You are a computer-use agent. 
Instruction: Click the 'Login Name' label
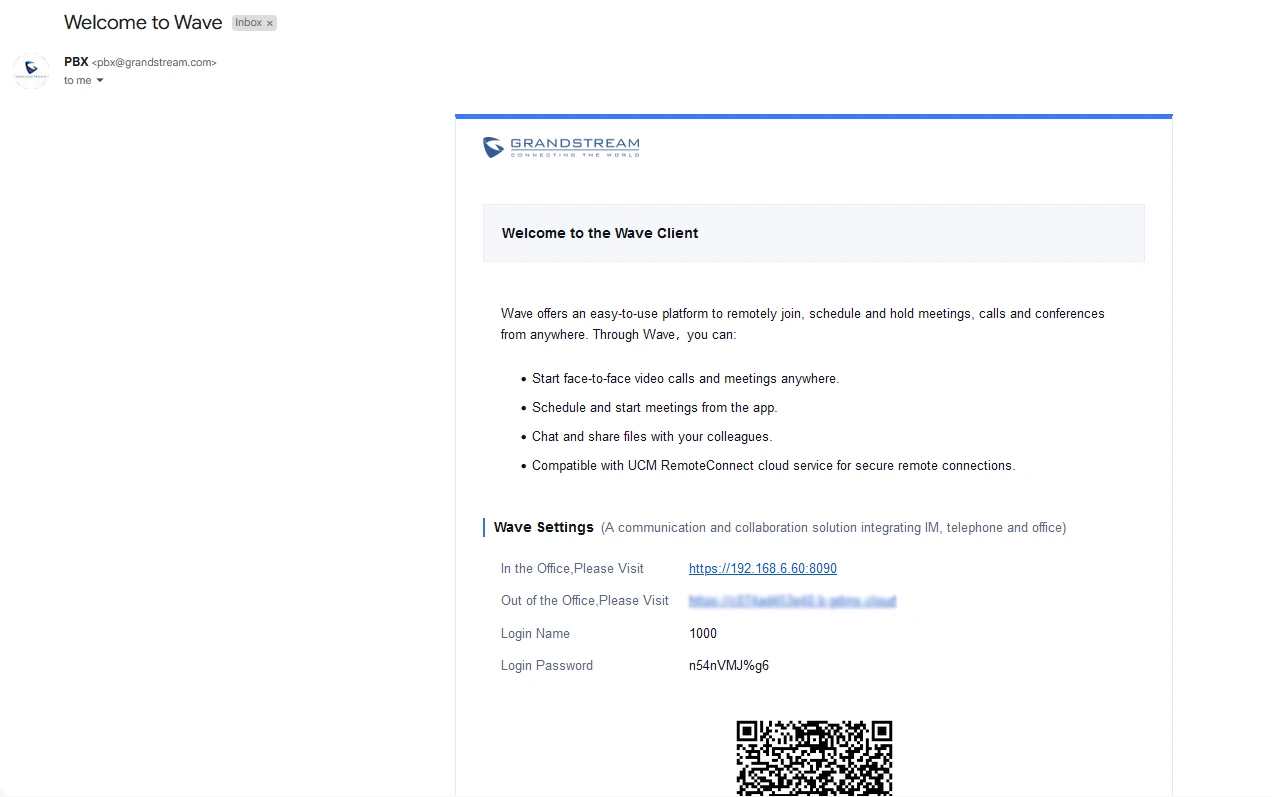(x=535, y=633)
